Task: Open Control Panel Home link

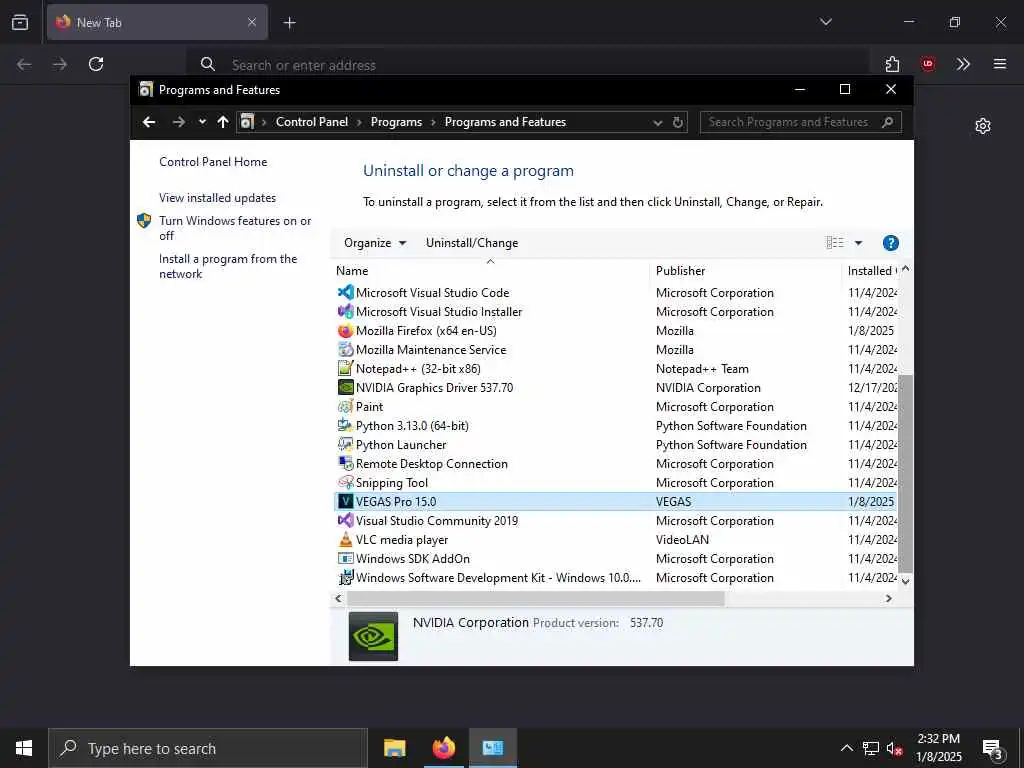Action: pyautogui.click(x=213, y=162)
